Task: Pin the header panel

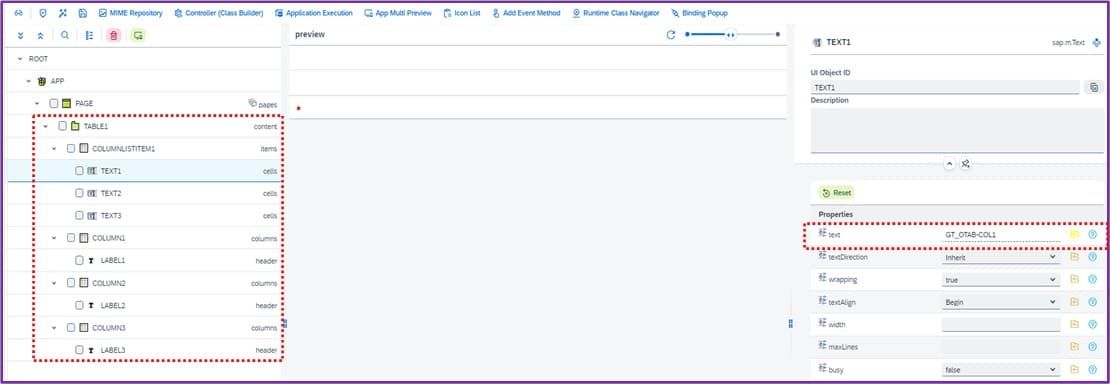Action: (965, 164)
